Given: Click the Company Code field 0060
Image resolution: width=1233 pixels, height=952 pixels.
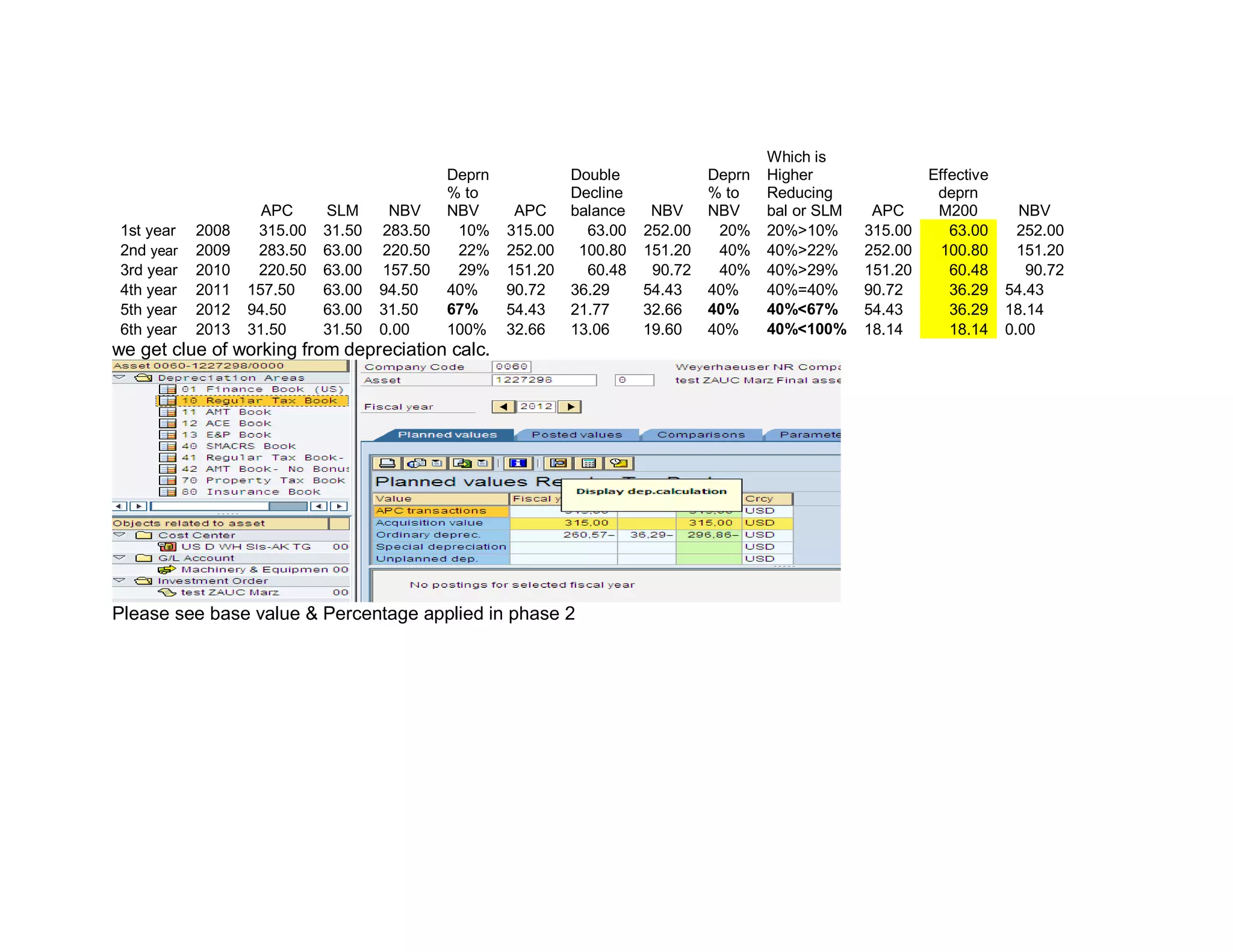Looking at the screenshot, I should pos(512,366).
